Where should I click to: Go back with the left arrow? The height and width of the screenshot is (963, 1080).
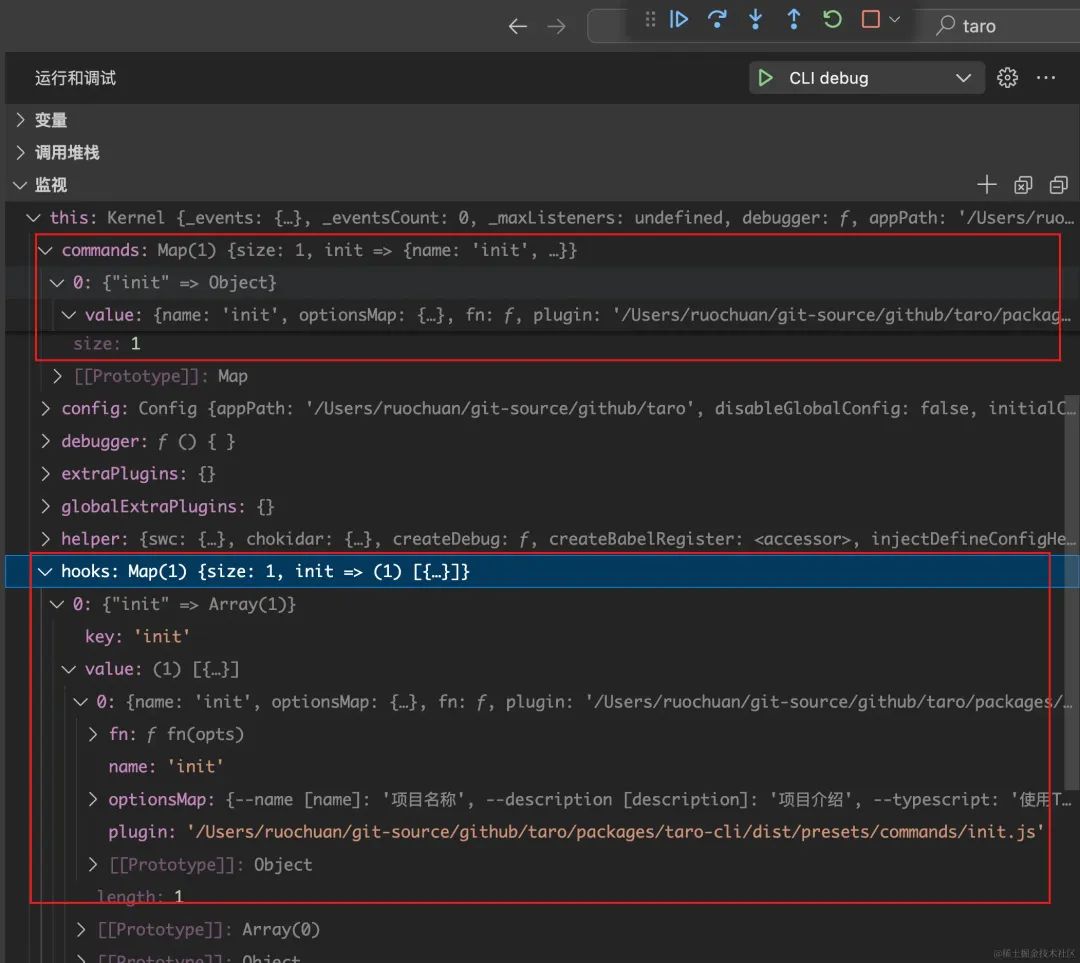point(517,27)
